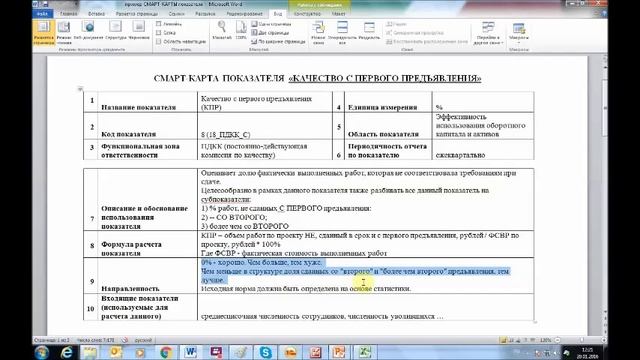Open Outlook from the taskbar

coord(116,352)
